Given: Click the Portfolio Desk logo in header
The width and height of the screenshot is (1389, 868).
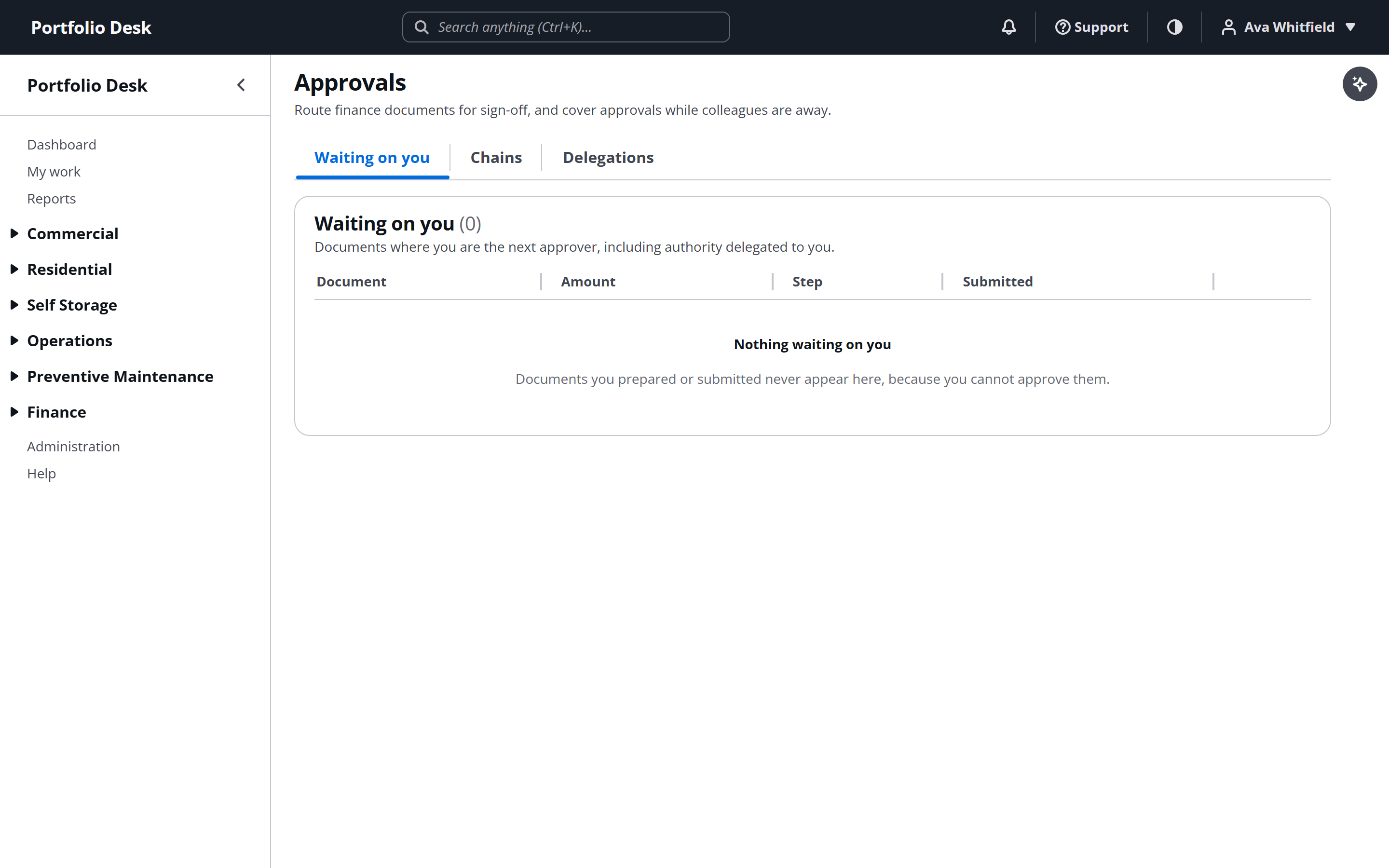Looking at the screenshot, I should (91, 27).
